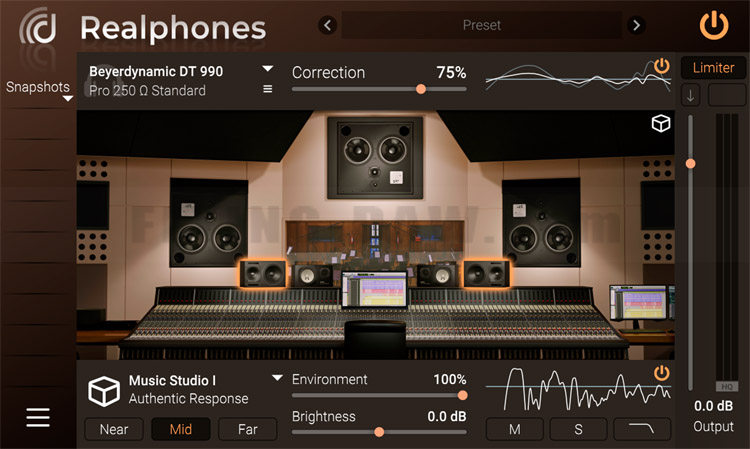Viewport: 750px width, 449px height.
Task: Select the Mid listening position
Action: click(181, 429)
